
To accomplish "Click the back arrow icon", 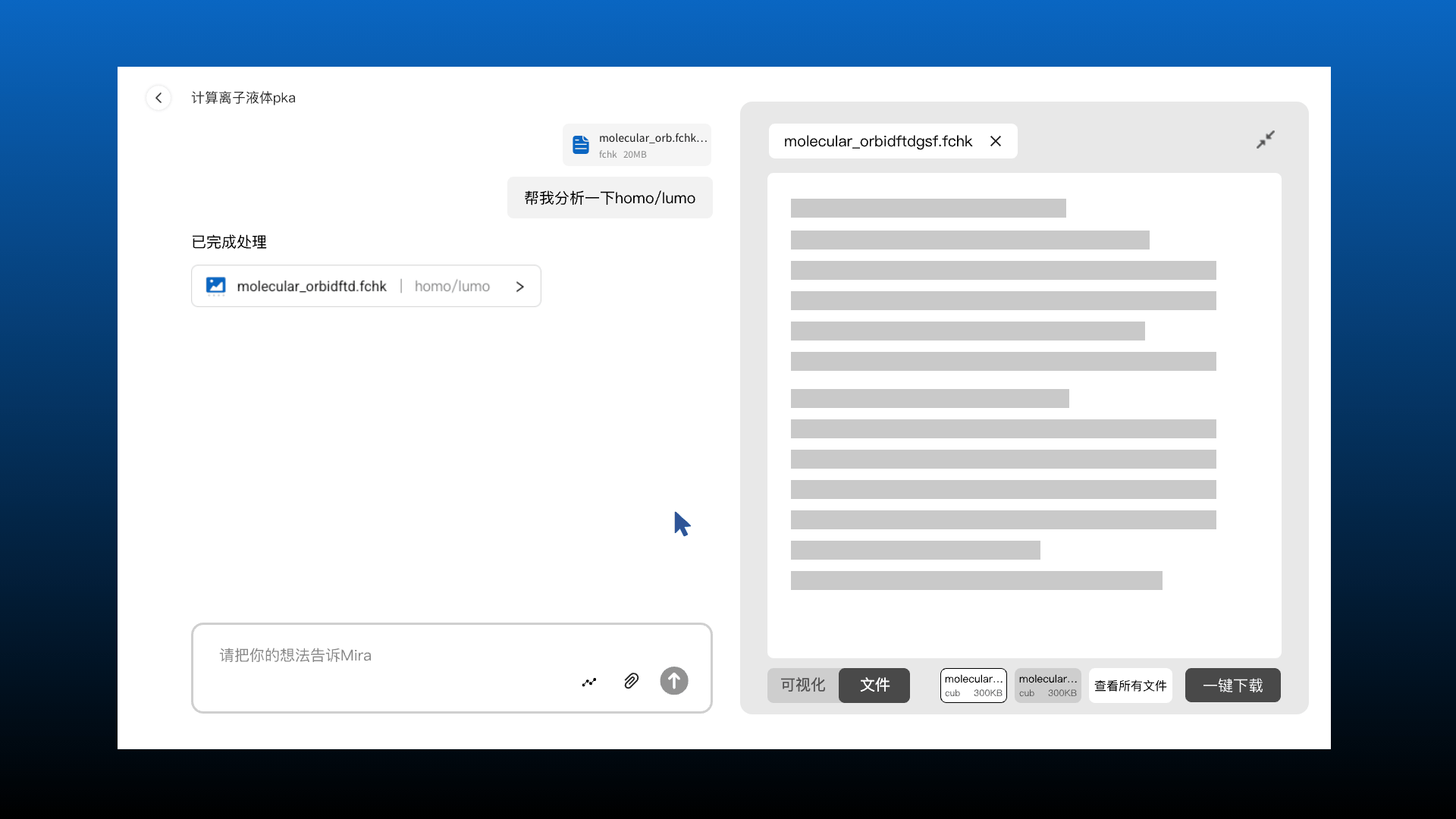I will click(158, 98).
